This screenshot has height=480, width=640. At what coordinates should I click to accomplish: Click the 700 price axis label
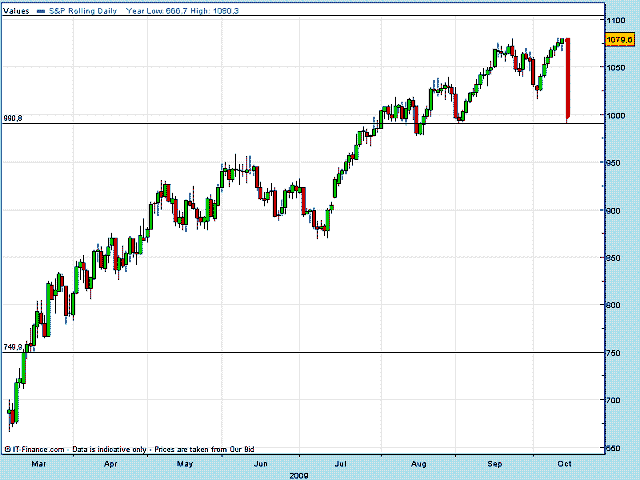[613, 400]
